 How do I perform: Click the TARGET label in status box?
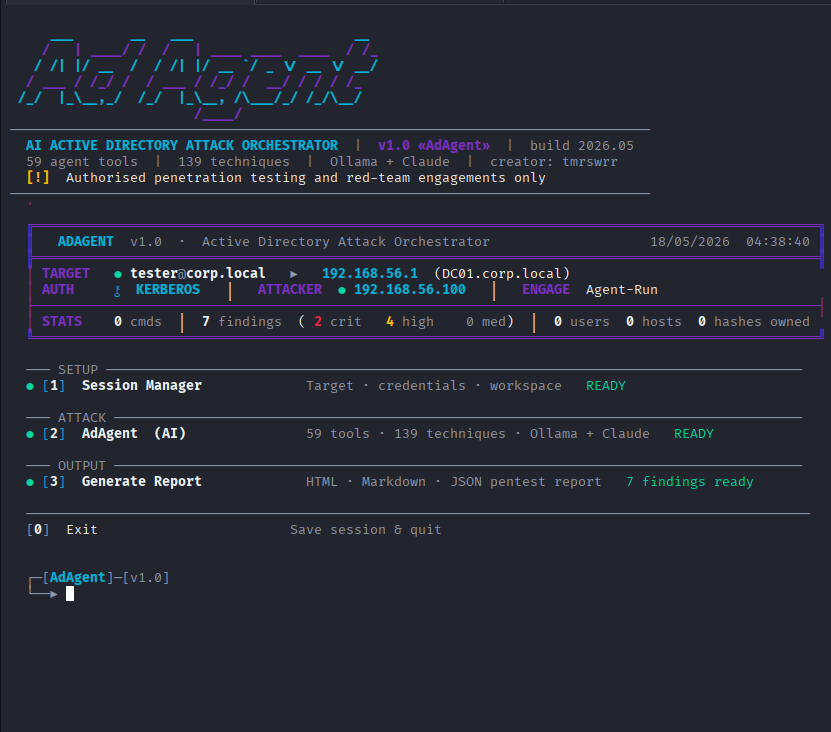click(x=66, y=274)
